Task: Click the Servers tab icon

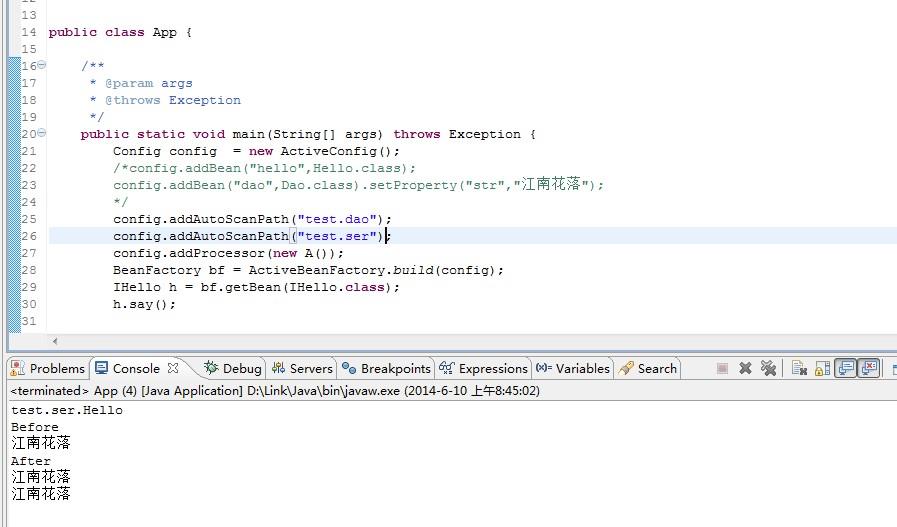Action: pyautogui.click(x=279, y=368)
